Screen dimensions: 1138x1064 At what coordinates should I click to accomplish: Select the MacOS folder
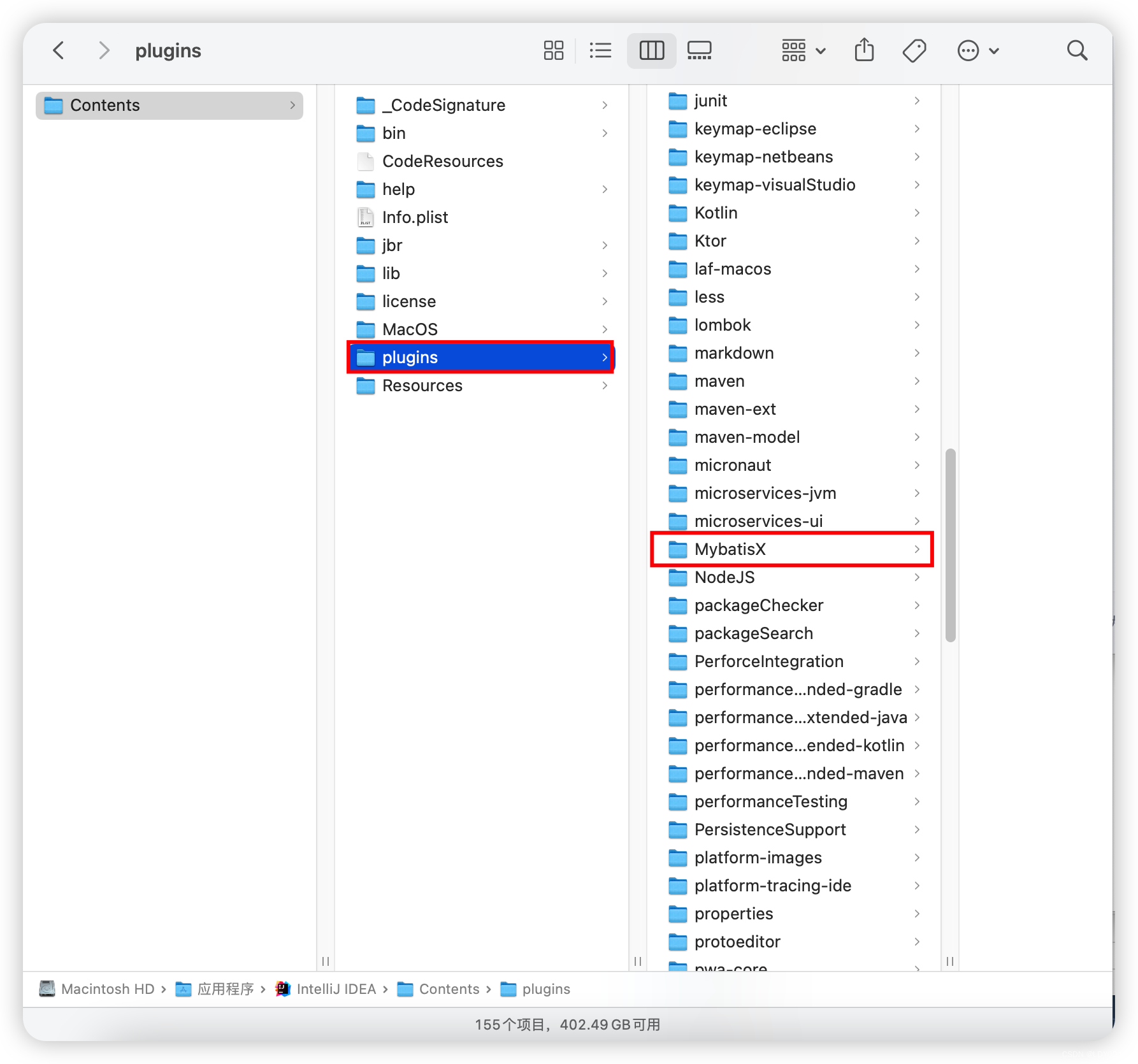(x=482, y=329)
